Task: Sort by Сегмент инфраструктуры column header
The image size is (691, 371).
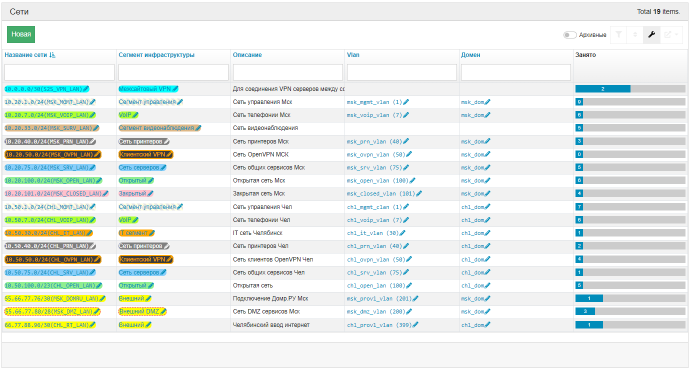Action: point(156,55)
